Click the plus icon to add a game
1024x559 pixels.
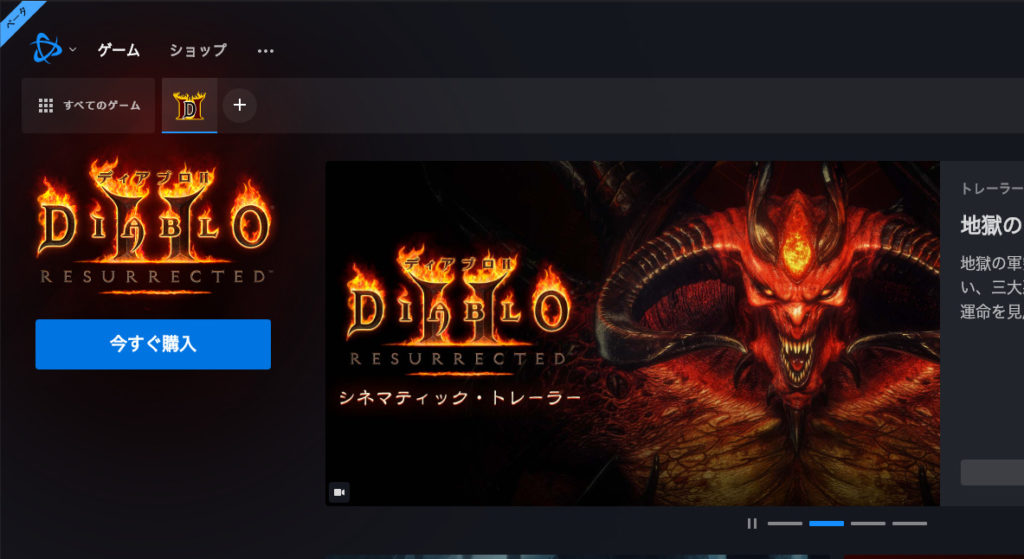(239, 105)
